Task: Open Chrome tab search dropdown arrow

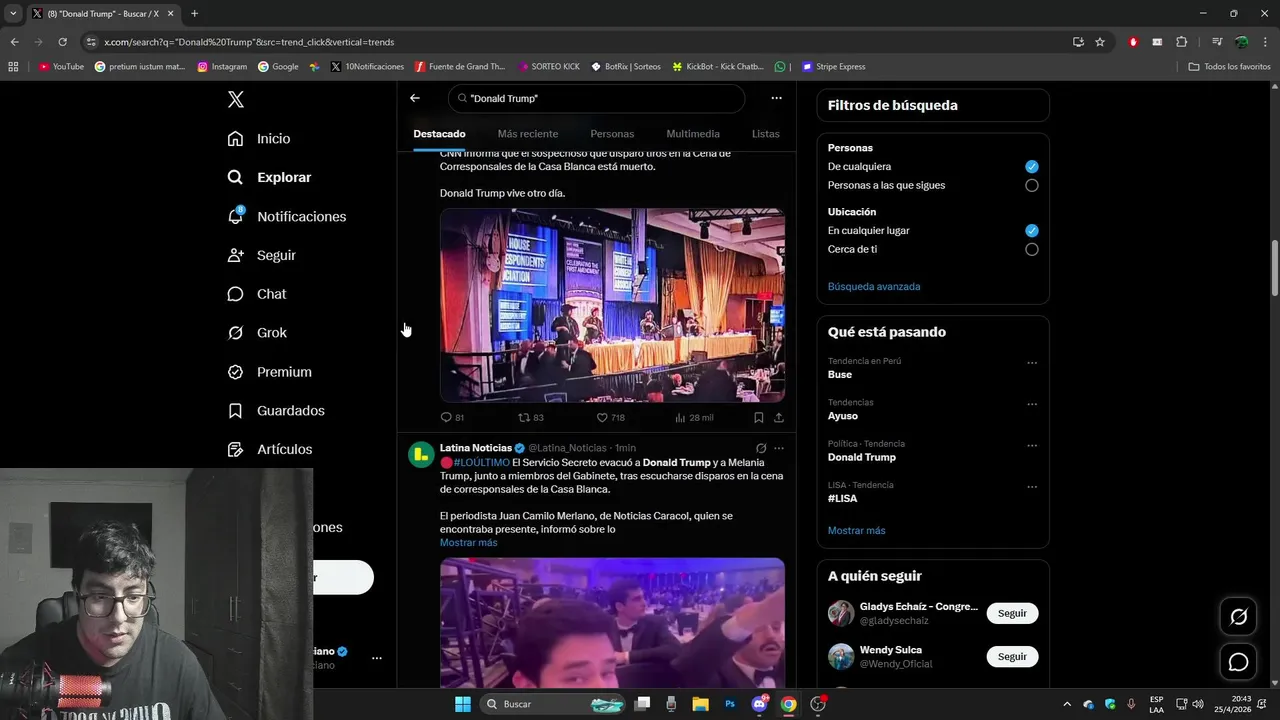Action: [13, 13]
